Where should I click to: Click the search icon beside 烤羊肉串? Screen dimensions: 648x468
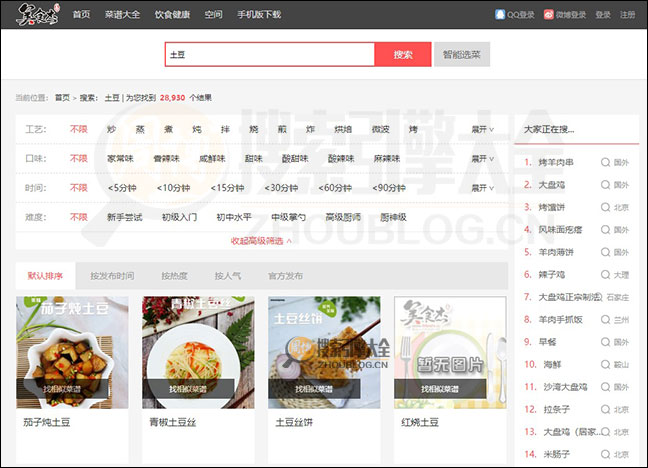pyautogui.click(x=605, y=162)
